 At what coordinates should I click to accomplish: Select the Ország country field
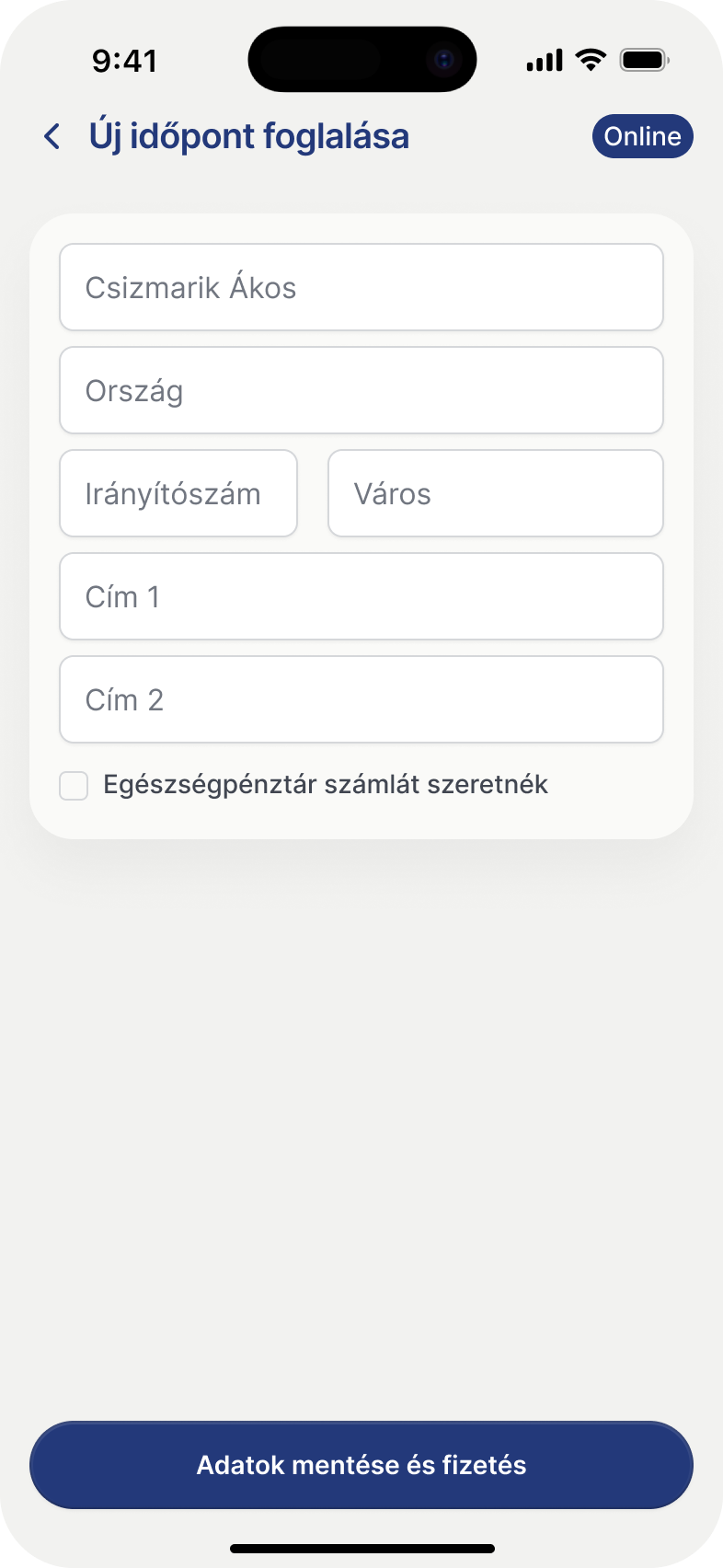point(361,390)
